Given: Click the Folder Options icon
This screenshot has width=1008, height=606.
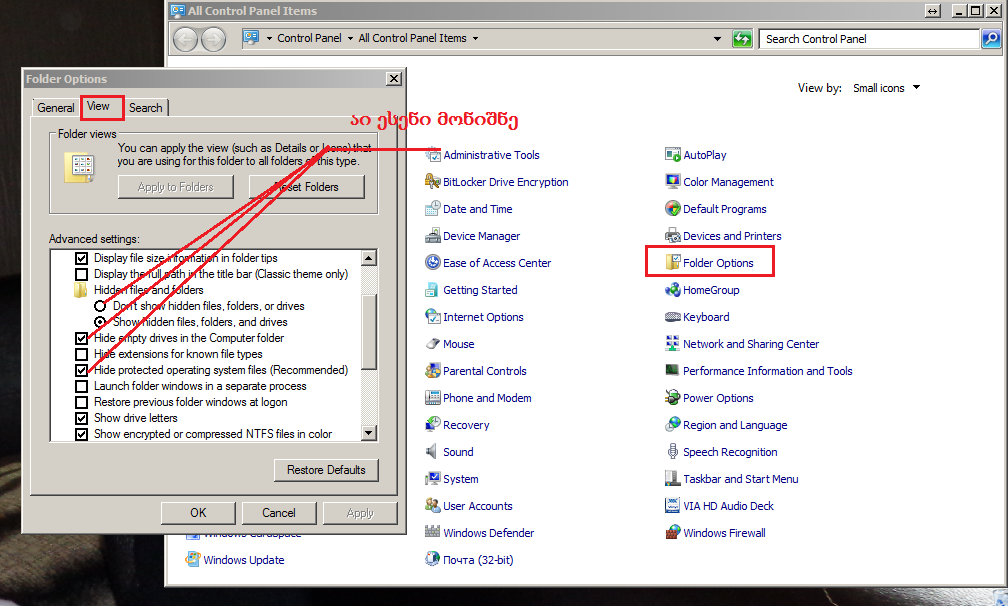Looking at the screenshot, I should (672, 263).
